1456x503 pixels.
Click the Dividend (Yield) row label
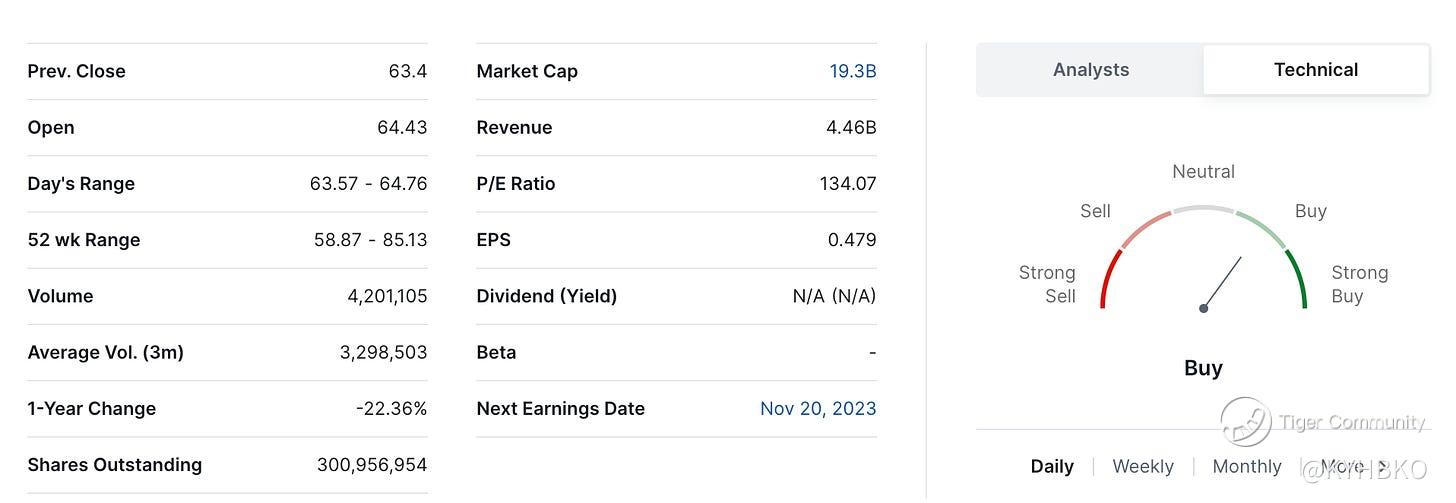(x=546, y=296)
